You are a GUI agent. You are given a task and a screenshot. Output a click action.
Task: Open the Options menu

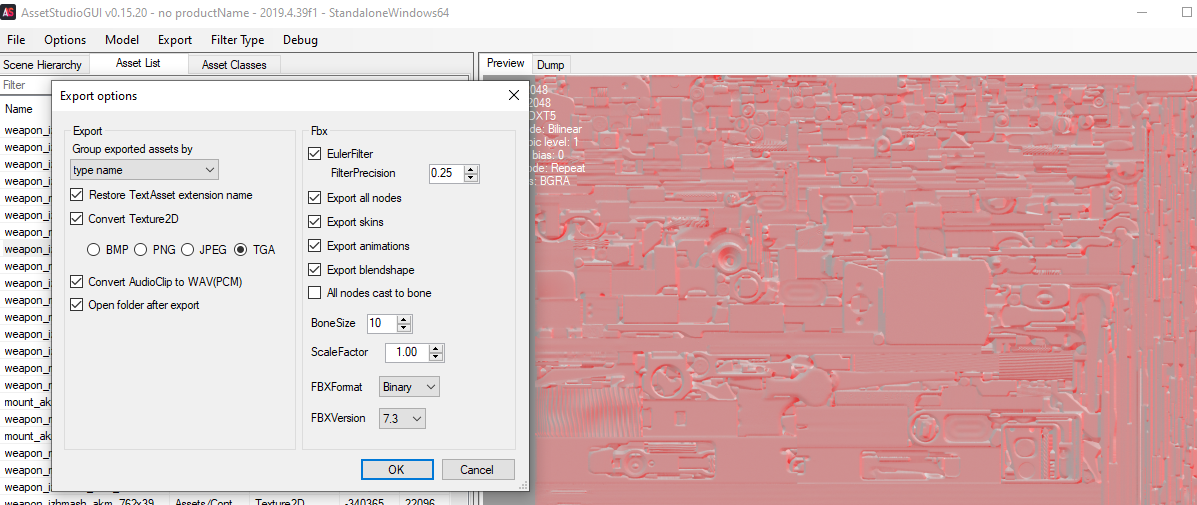click(x=65, y=40)
